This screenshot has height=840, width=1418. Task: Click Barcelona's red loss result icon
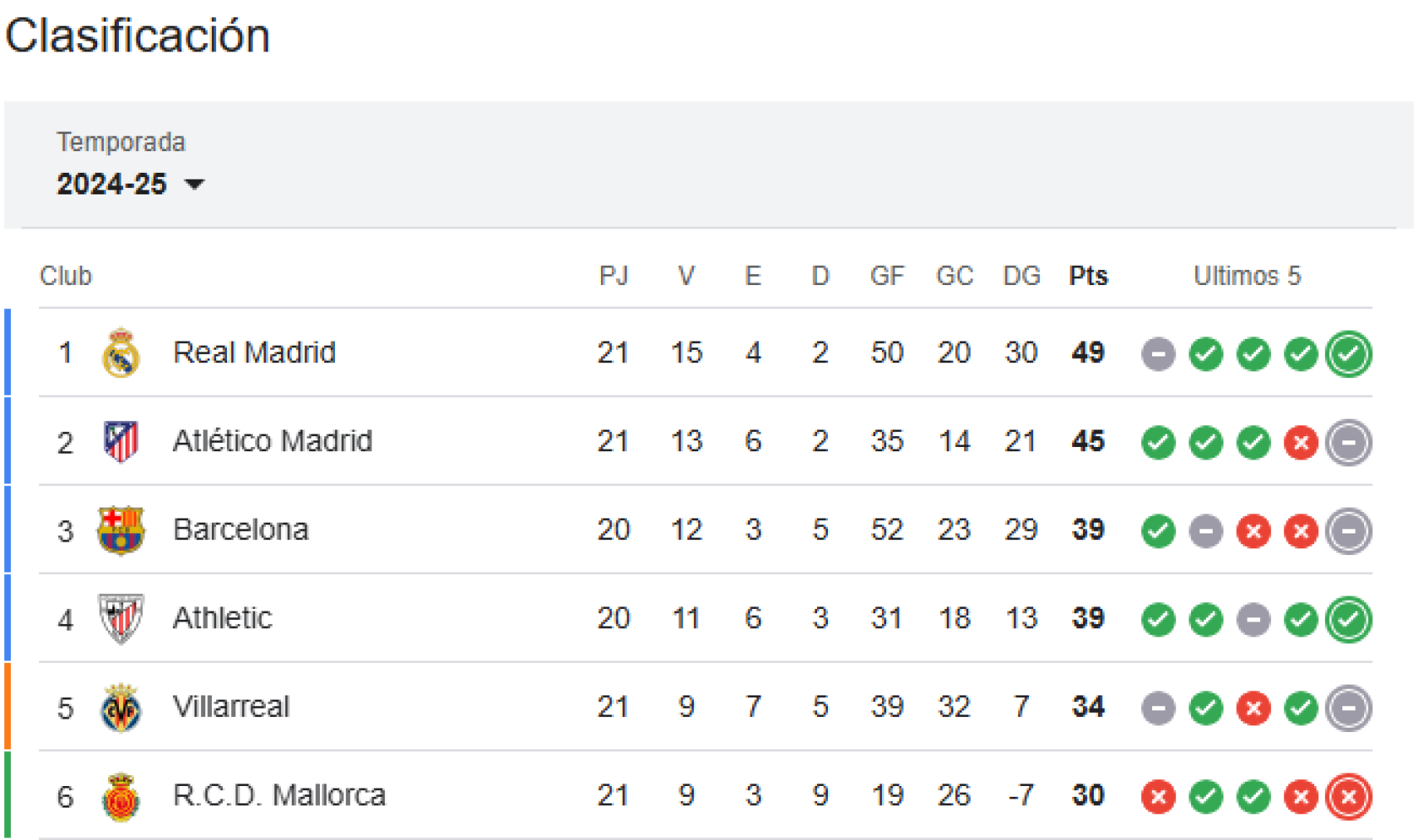click(x=1253, y=531)
